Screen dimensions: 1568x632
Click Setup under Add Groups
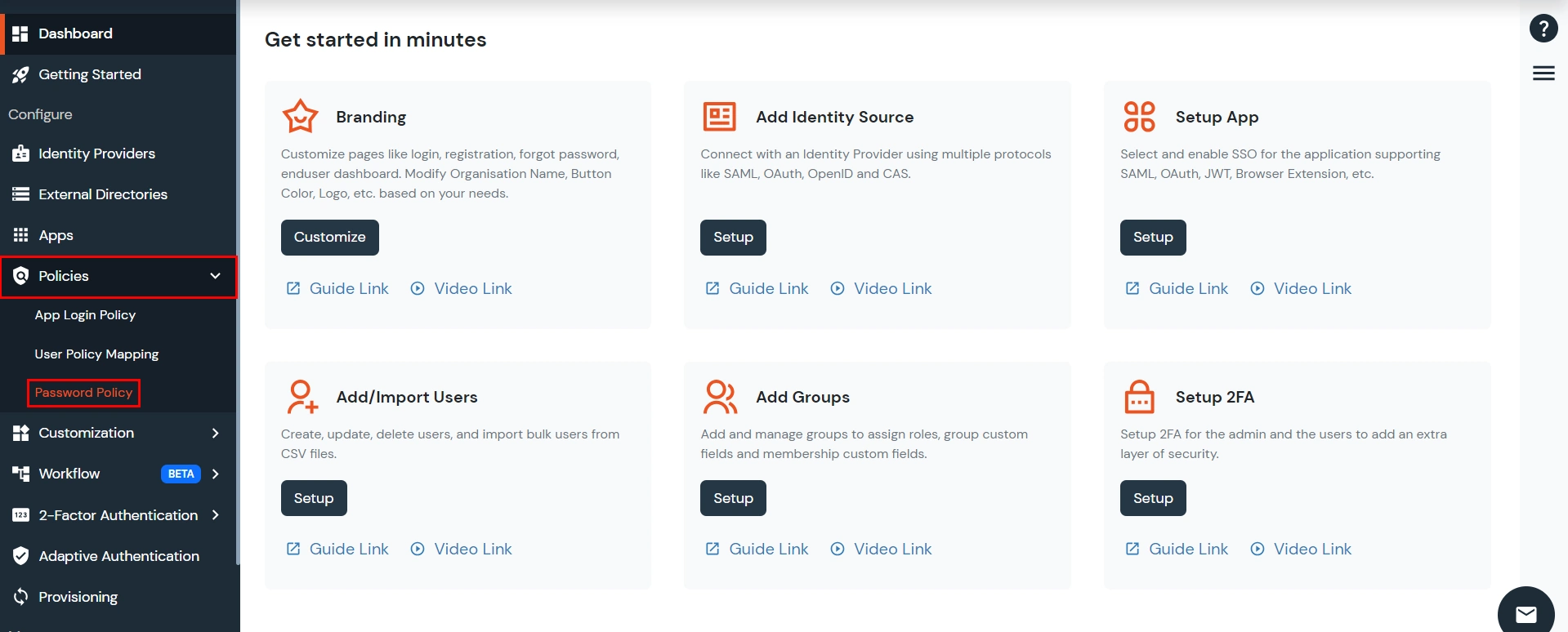pos(733,498)
